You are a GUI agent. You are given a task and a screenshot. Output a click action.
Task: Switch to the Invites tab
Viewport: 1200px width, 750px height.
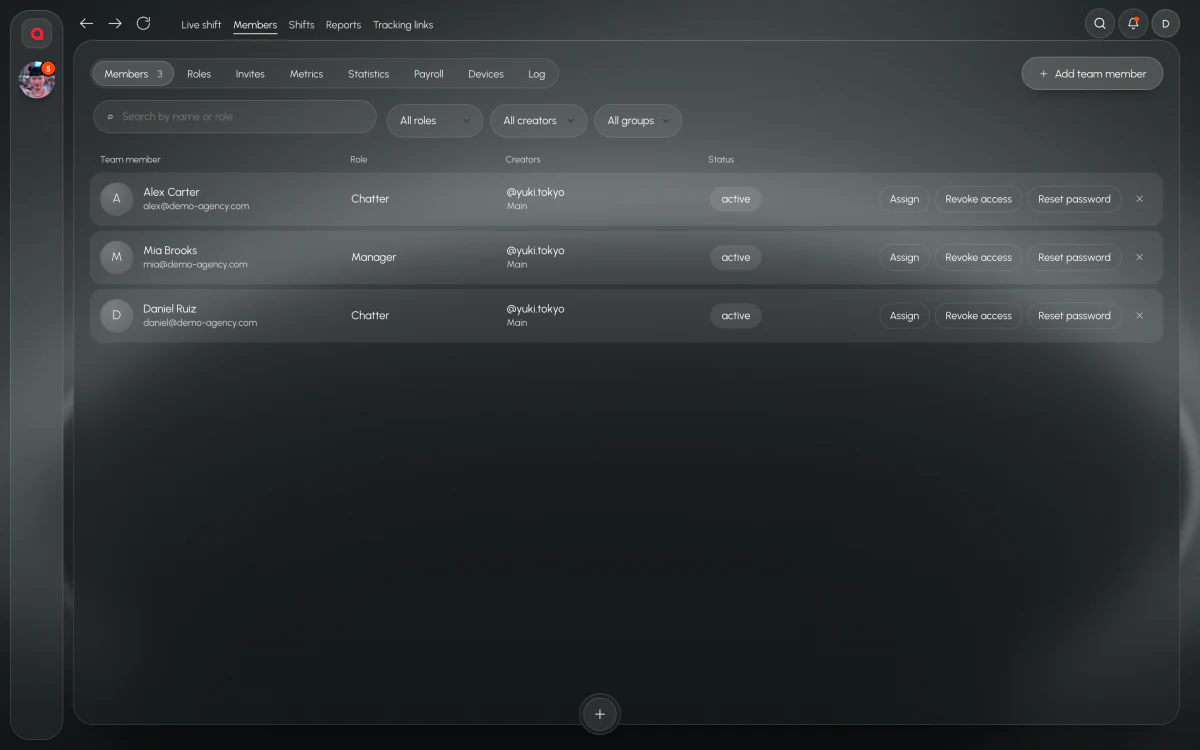(x=250, y=74)
